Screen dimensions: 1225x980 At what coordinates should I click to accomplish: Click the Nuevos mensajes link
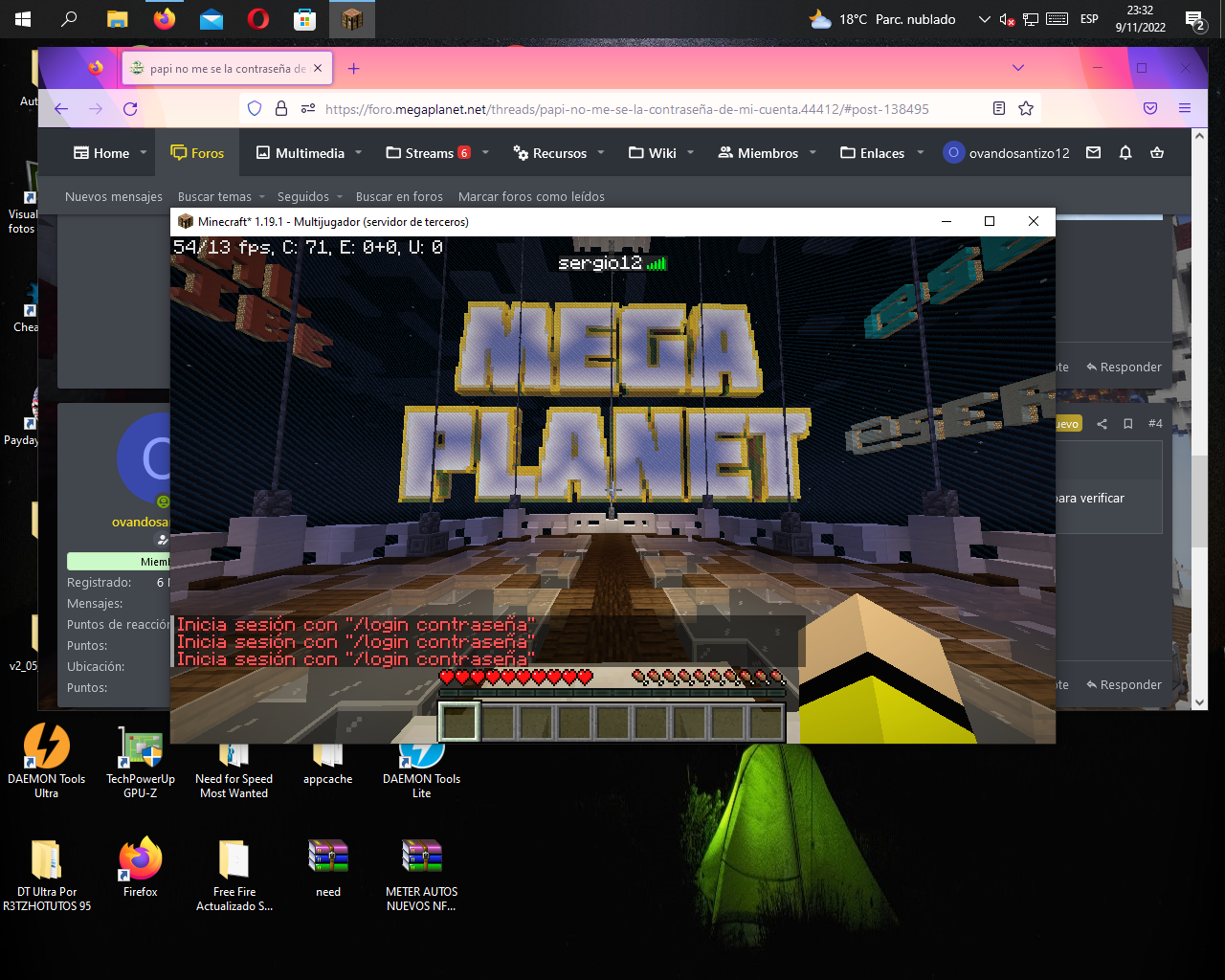point(114,197)
